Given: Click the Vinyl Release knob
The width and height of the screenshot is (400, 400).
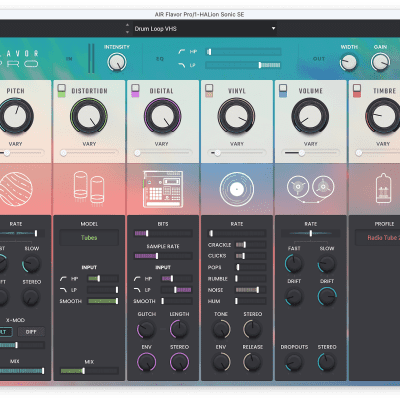Looking at the screenshot, I should pyautogui.click(x=253, y=362).
